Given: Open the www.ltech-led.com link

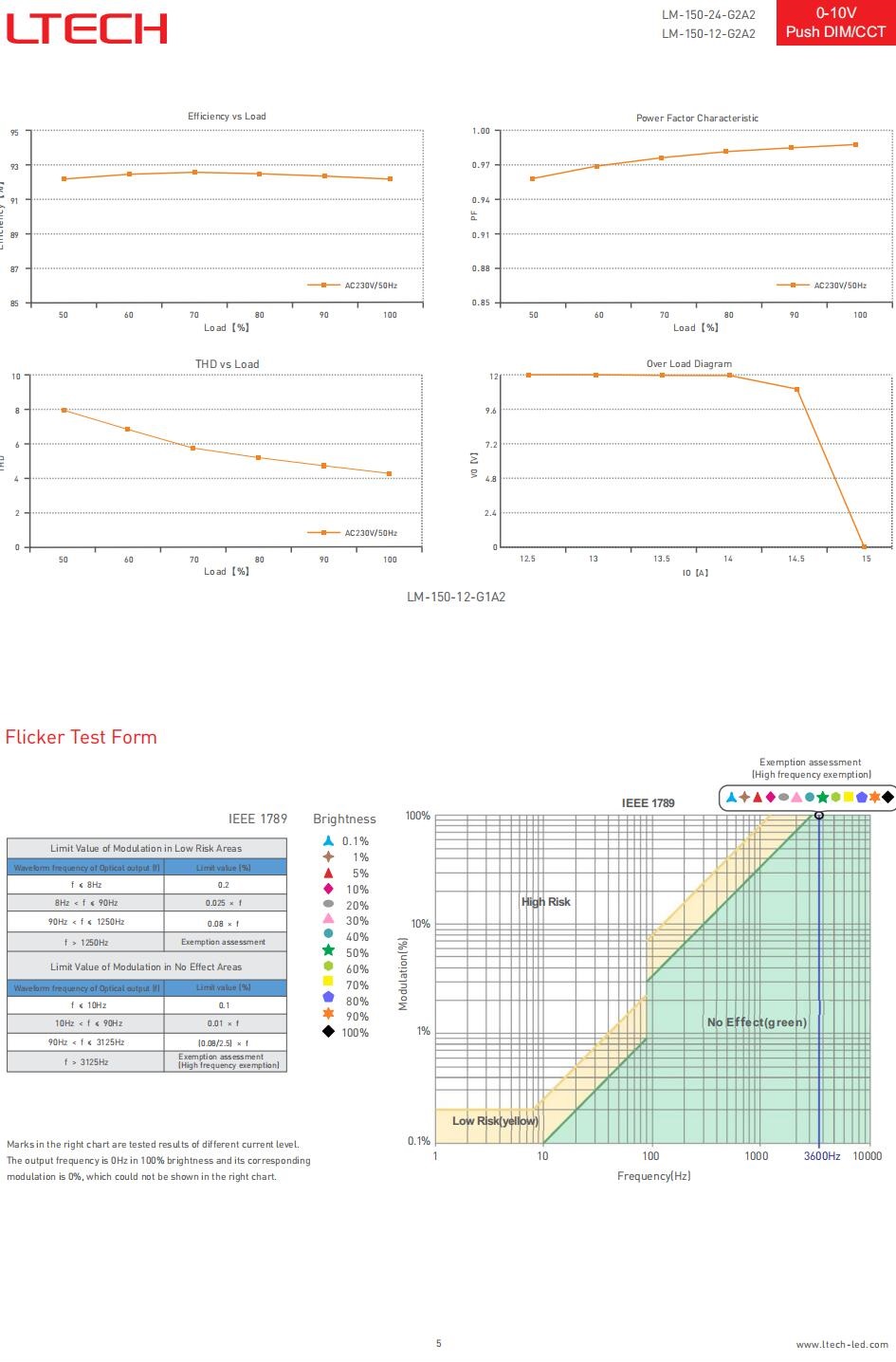Looking at the screenshot, I should pos(842,1344).
